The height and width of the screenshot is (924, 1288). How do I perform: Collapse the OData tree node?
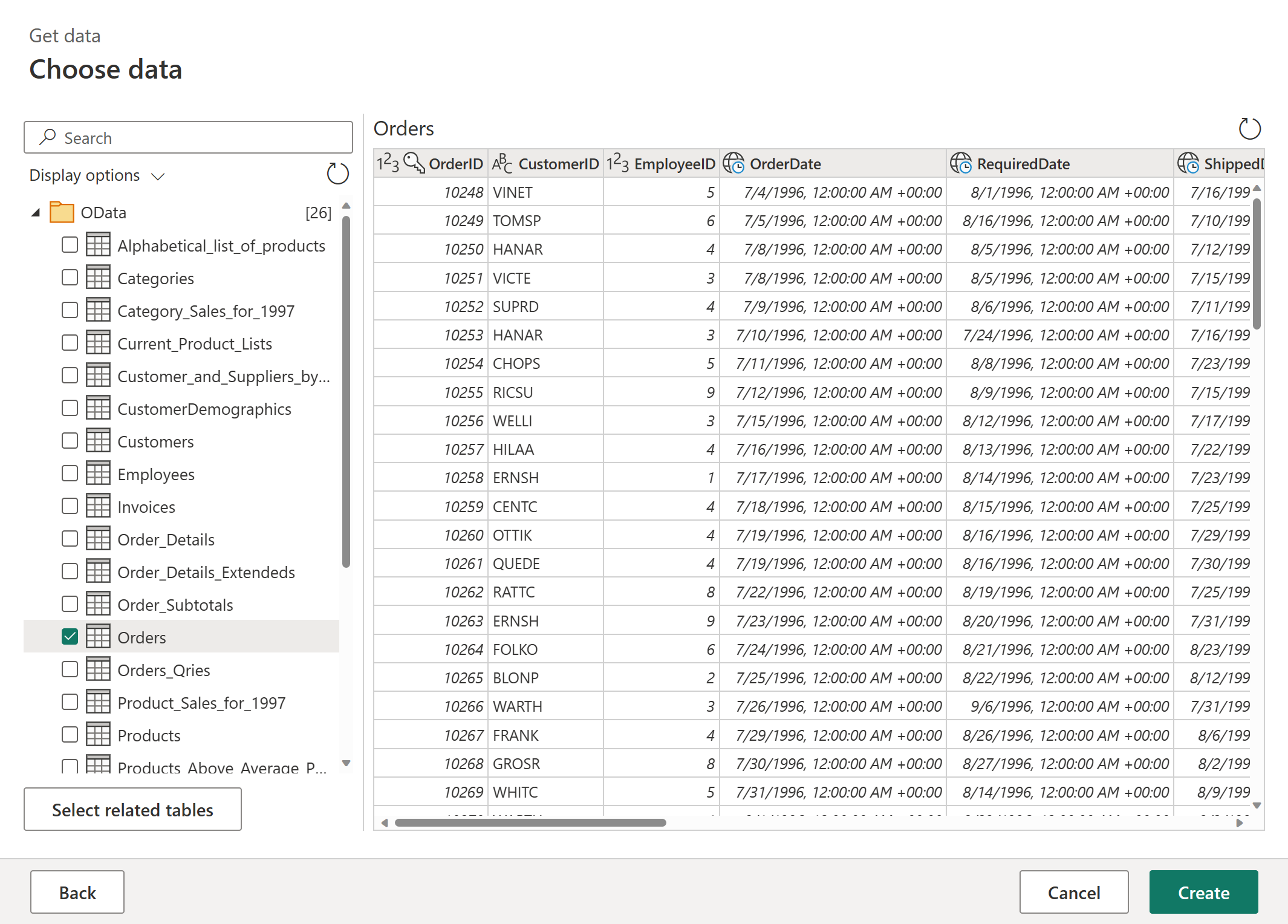[36, 212]
